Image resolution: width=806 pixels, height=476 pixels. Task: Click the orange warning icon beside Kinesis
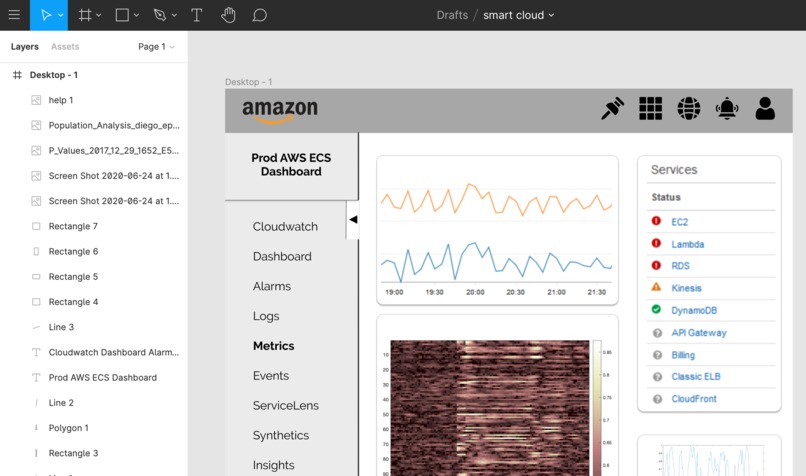point(656,287)
